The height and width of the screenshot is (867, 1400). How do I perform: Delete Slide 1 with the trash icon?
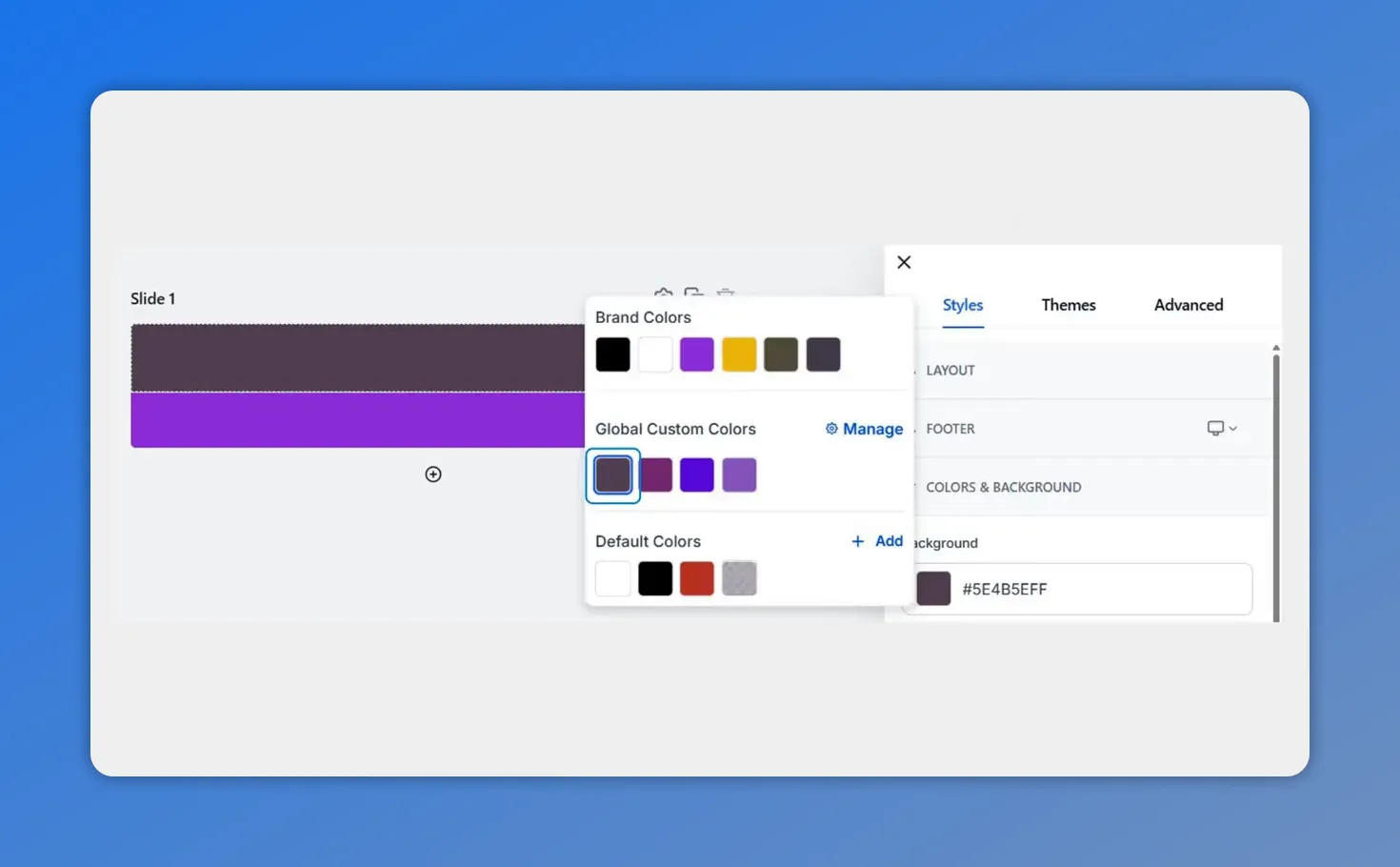[x=725, y=293]
